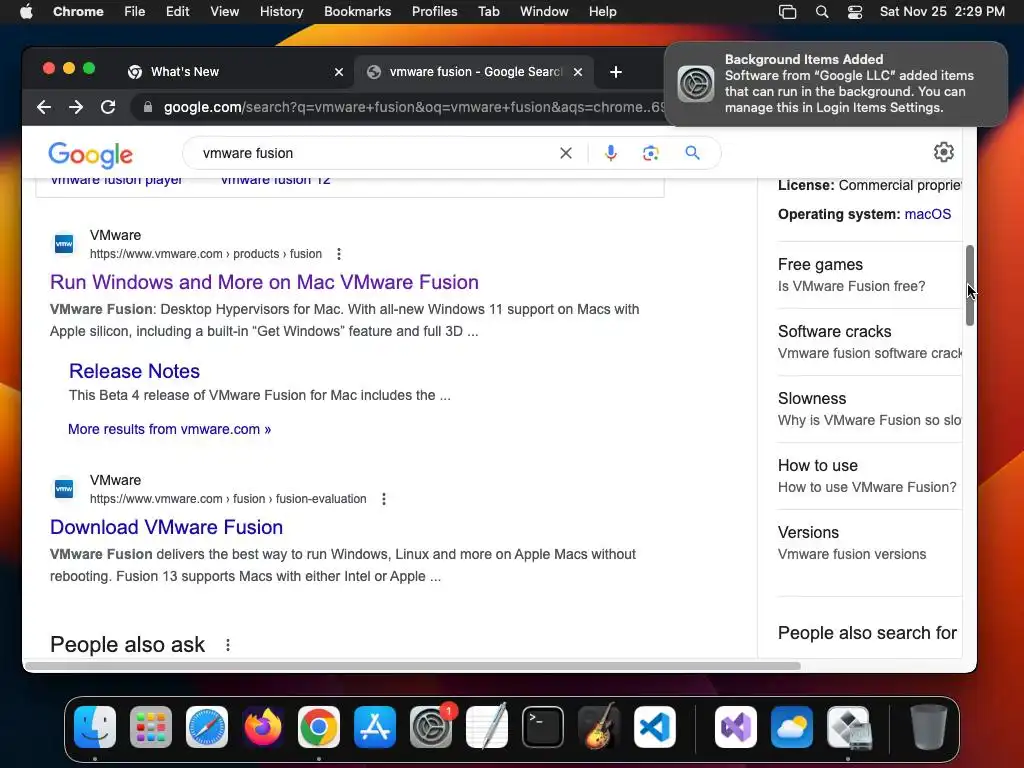
Task: Open 'More results from vmware.com'
Action: coord(169,429)
